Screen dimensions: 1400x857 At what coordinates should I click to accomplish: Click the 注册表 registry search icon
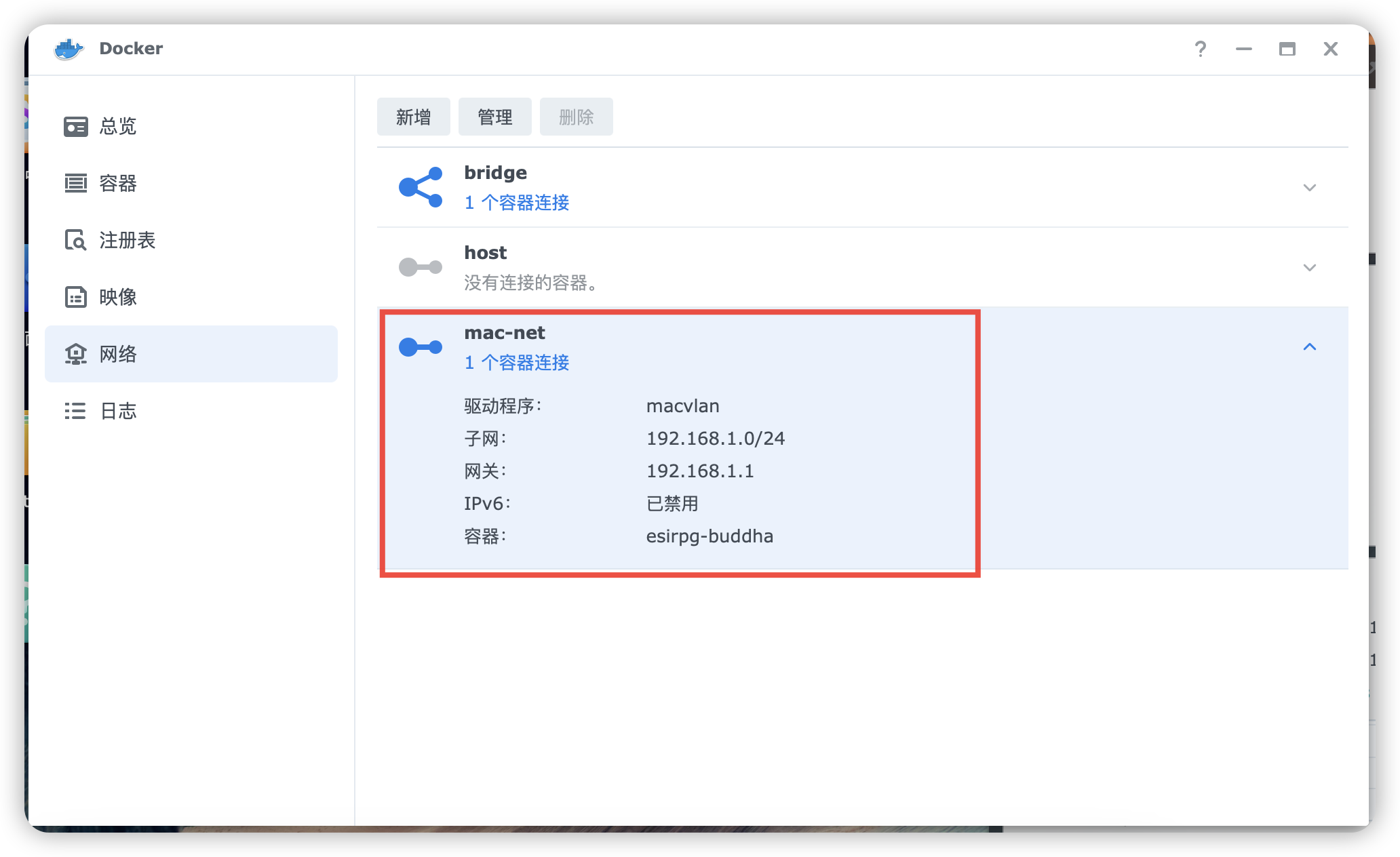click(x=76, y=240)
